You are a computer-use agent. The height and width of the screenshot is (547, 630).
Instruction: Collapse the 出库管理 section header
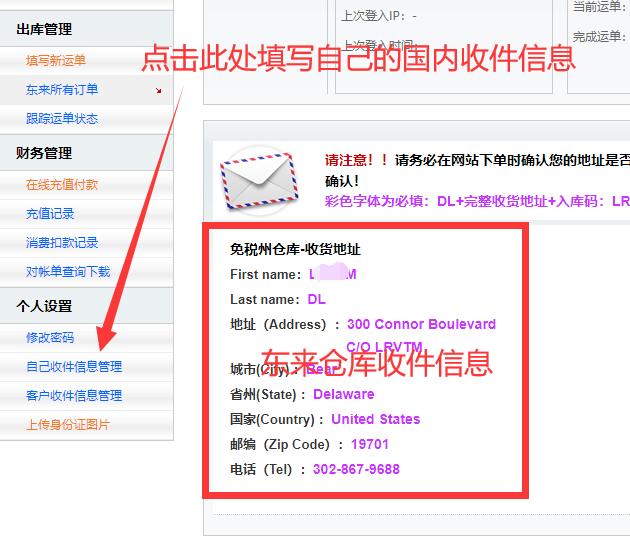tap(45, 30)
